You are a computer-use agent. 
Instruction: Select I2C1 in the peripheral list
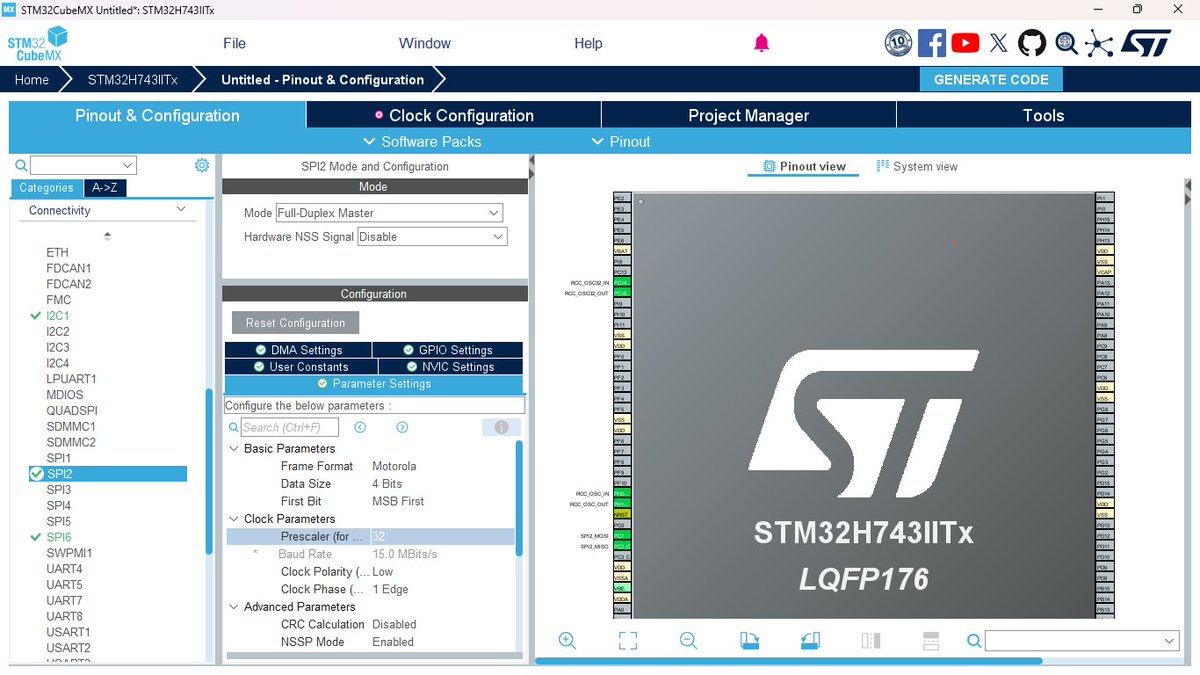[58, 315]
